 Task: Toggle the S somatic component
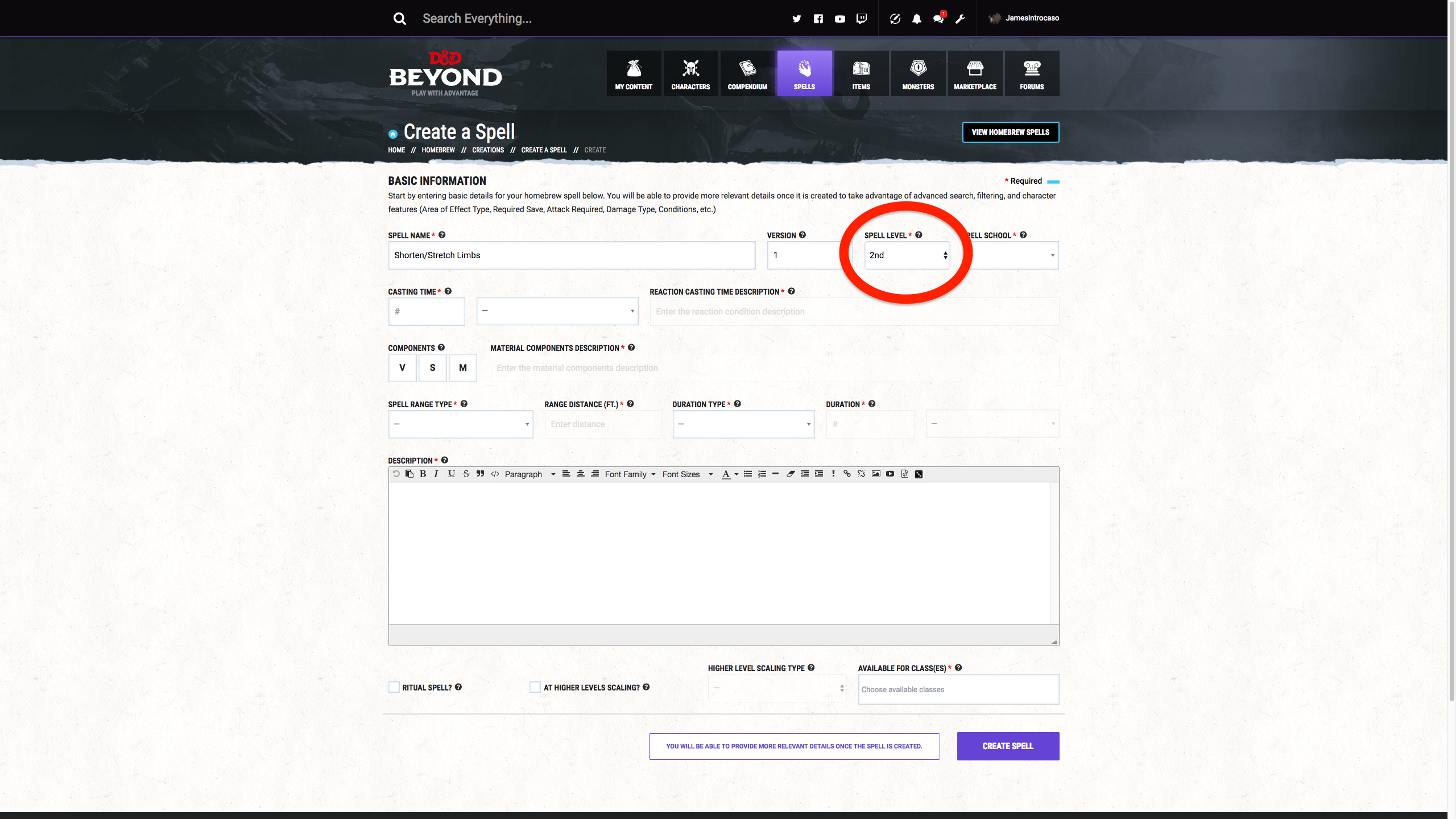[x=432, y=368]
